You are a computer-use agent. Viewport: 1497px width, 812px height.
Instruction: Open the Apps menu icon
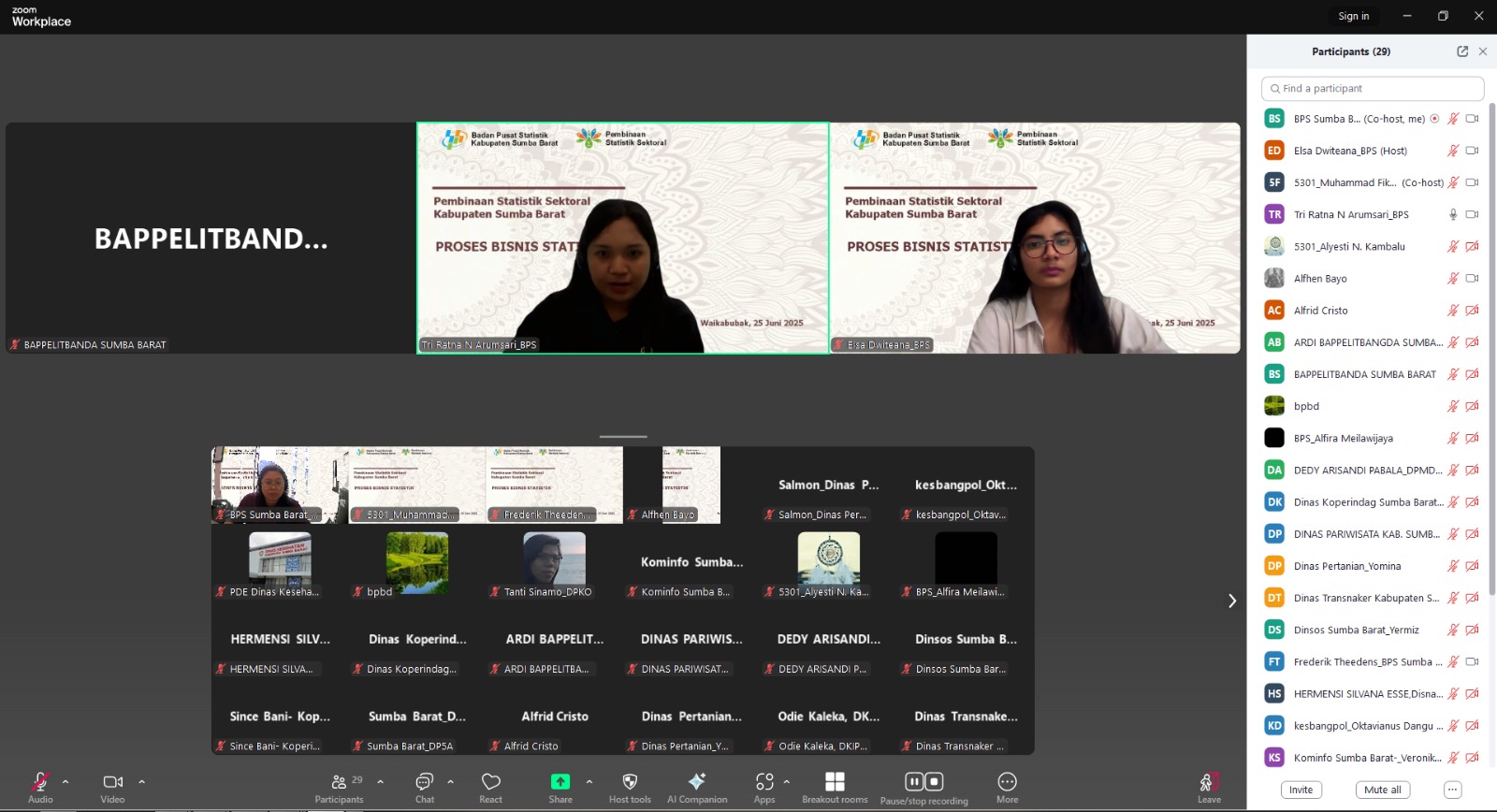(764, 782)
